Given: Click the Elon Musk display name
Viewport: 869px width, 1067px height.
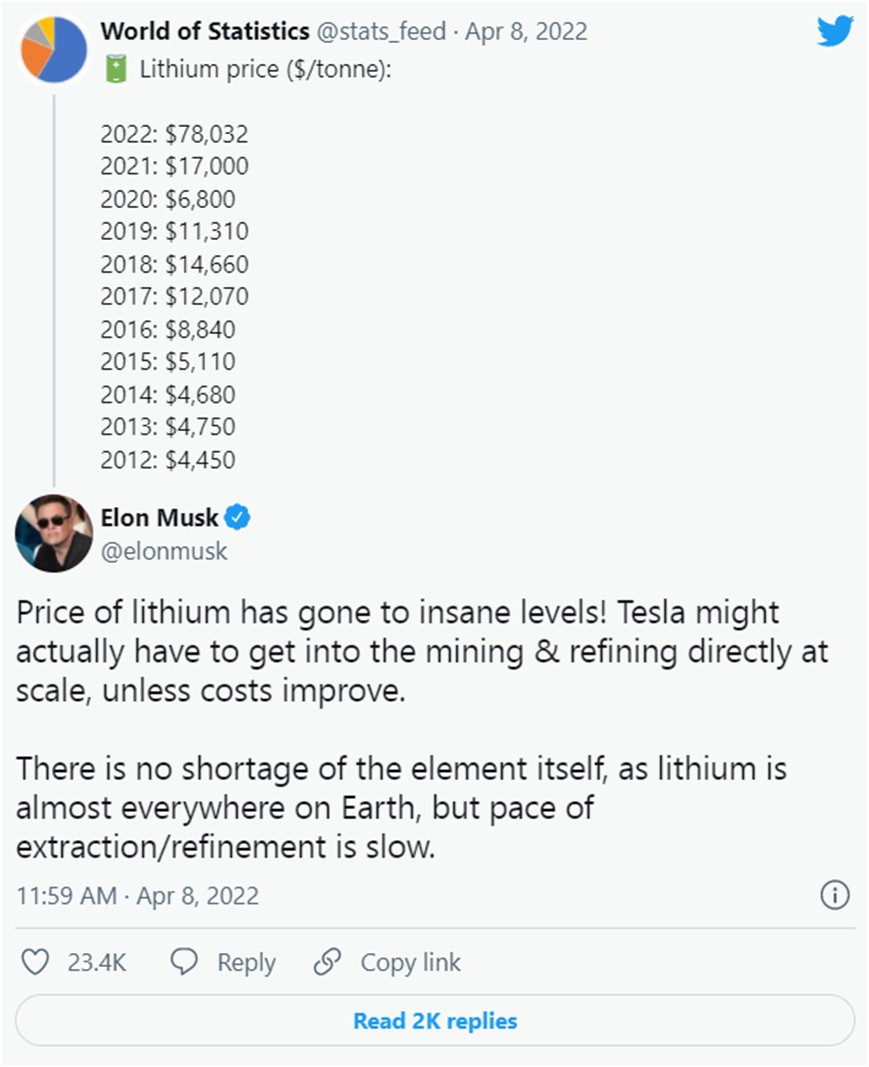Looking at the screenshot, I should 158,517.
